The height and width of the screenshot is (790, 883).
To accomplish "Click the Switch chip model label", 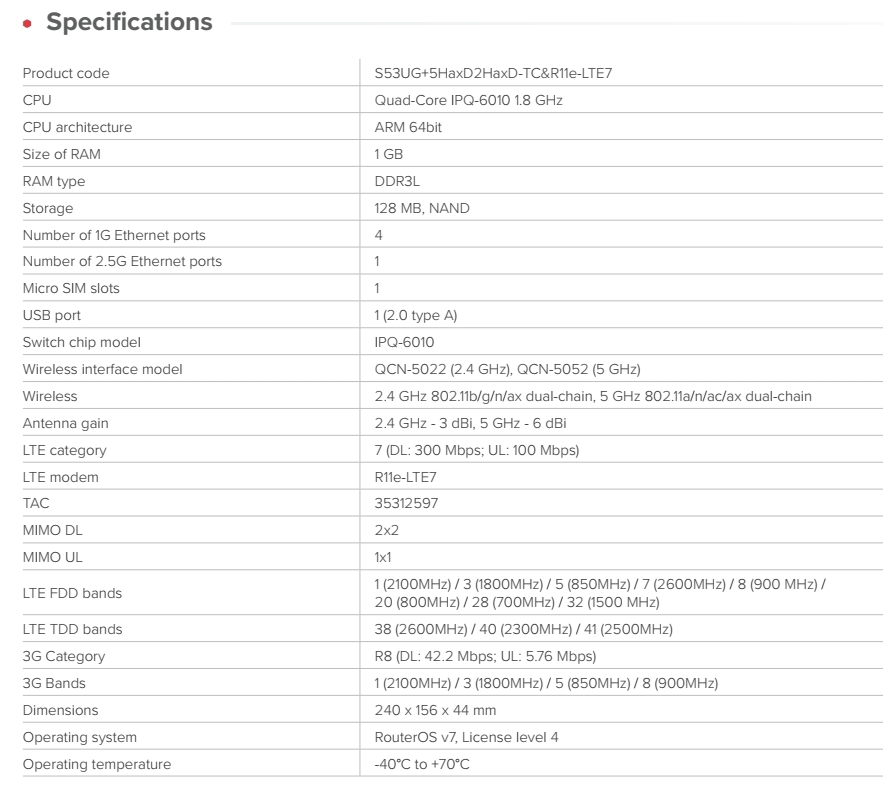I will [x=82, y=342].
